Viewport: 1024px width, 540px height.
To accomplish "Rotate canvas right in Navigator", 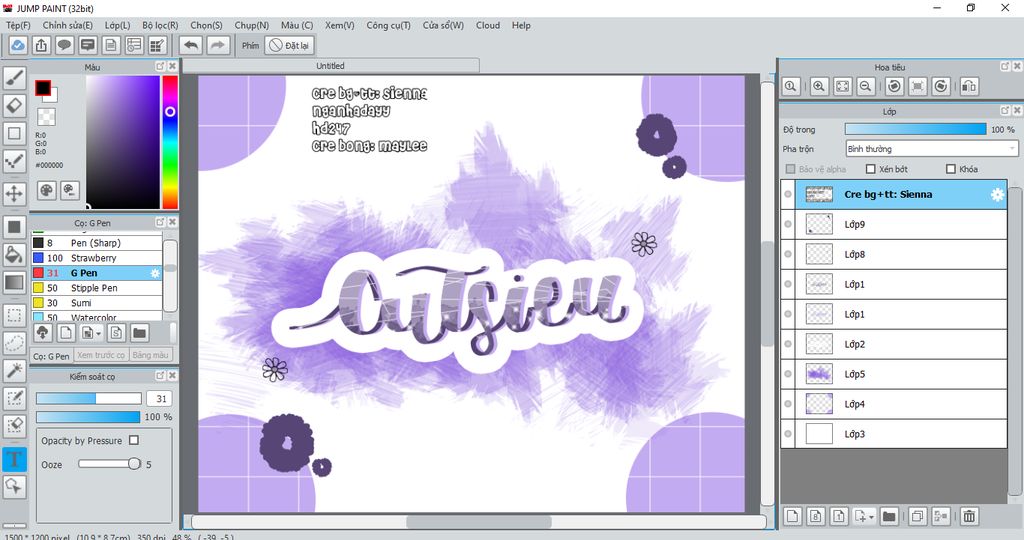I will click(941, 86).
